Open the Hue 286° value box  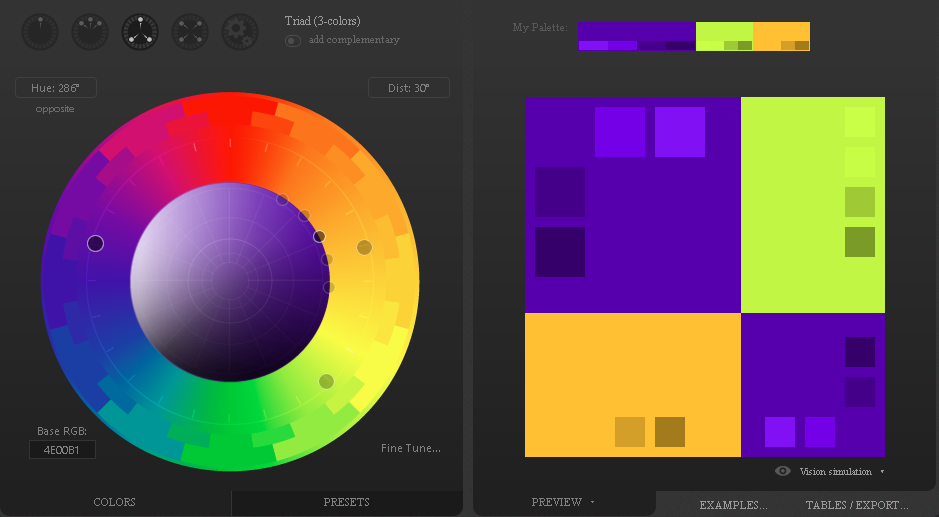coord(56,88)
